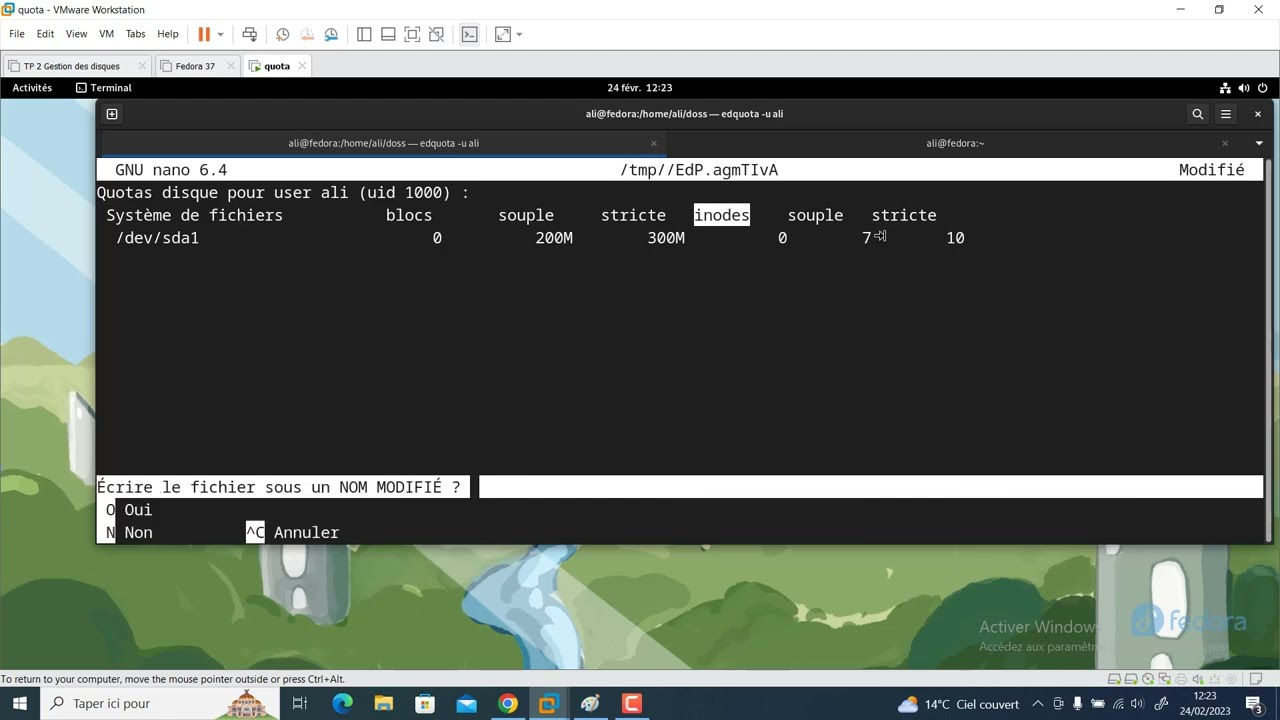The width and height of the screenshot is (1280, 720).
Task: Open Google Chrome from the taskbar
Action: tap(508, 704)
